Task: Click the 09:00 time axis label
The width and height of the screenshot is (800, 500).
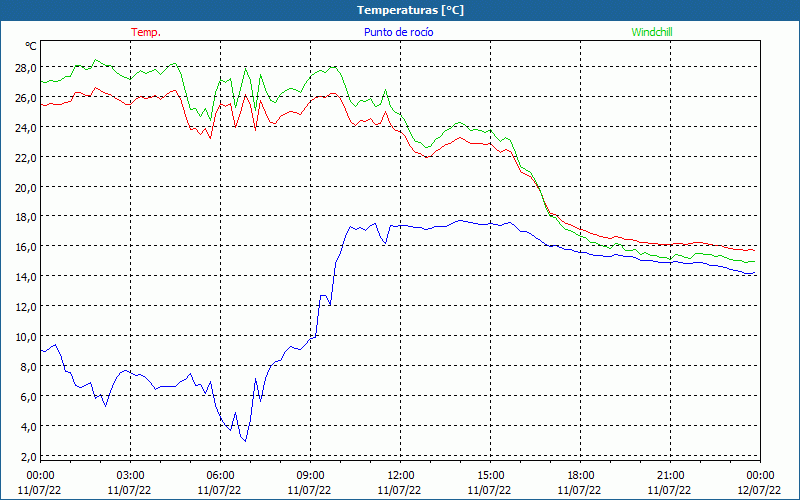Action: 310,476
